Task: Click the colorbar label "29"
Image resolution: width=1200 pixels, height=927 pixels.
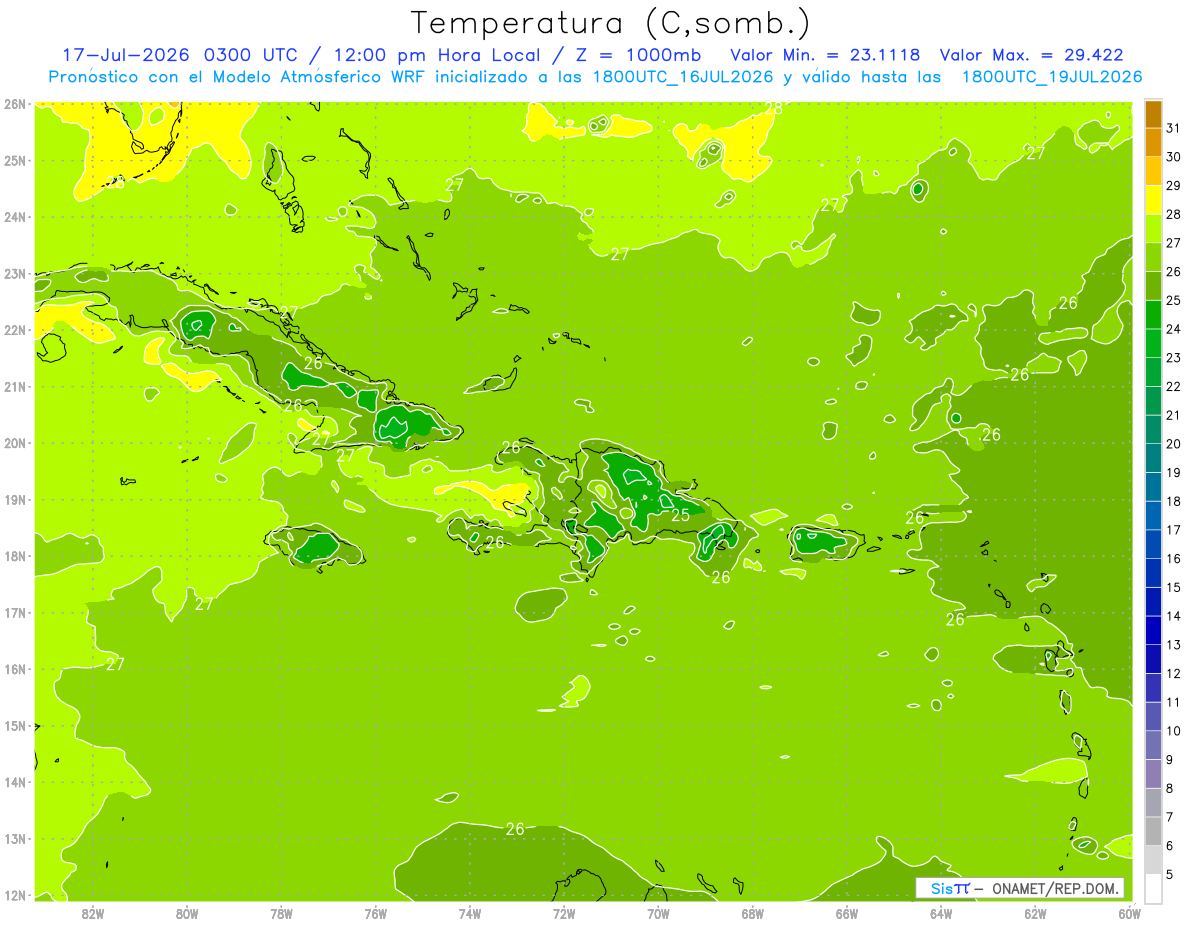Action: 1174,185
